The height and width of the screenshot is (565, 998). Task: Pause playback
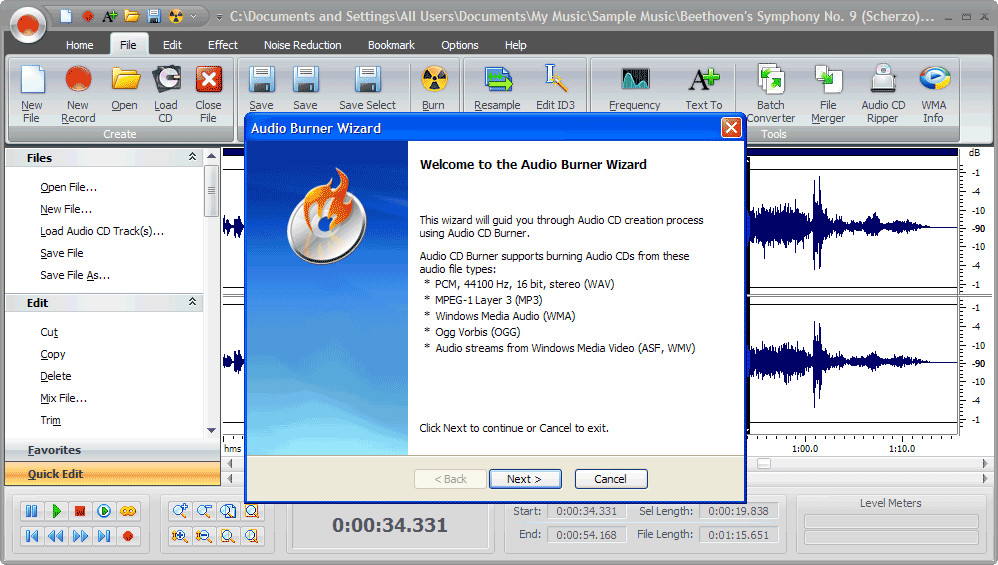(31, 511)
